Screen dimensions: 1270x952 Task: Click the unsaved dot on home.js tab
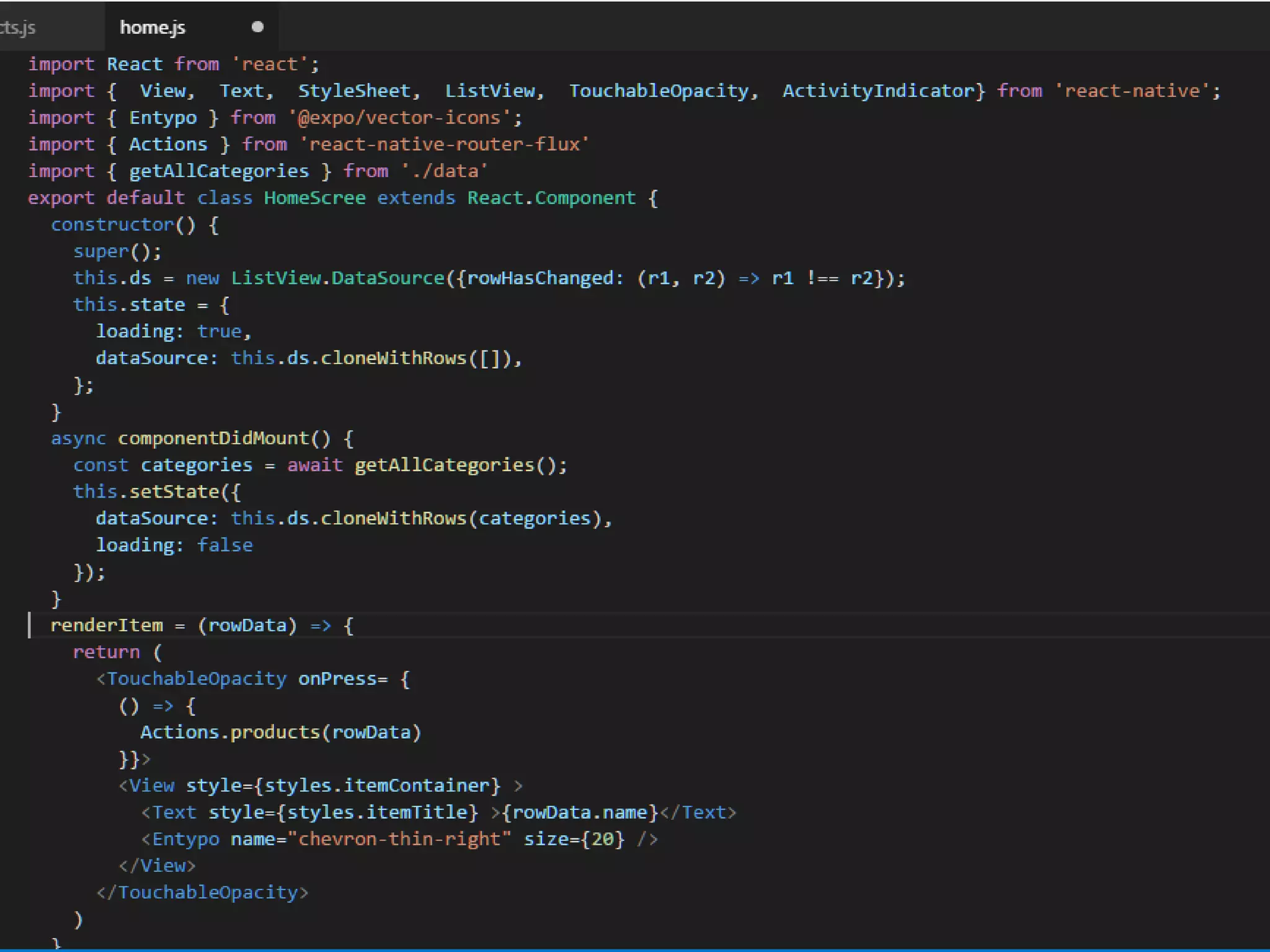(257, 27)
